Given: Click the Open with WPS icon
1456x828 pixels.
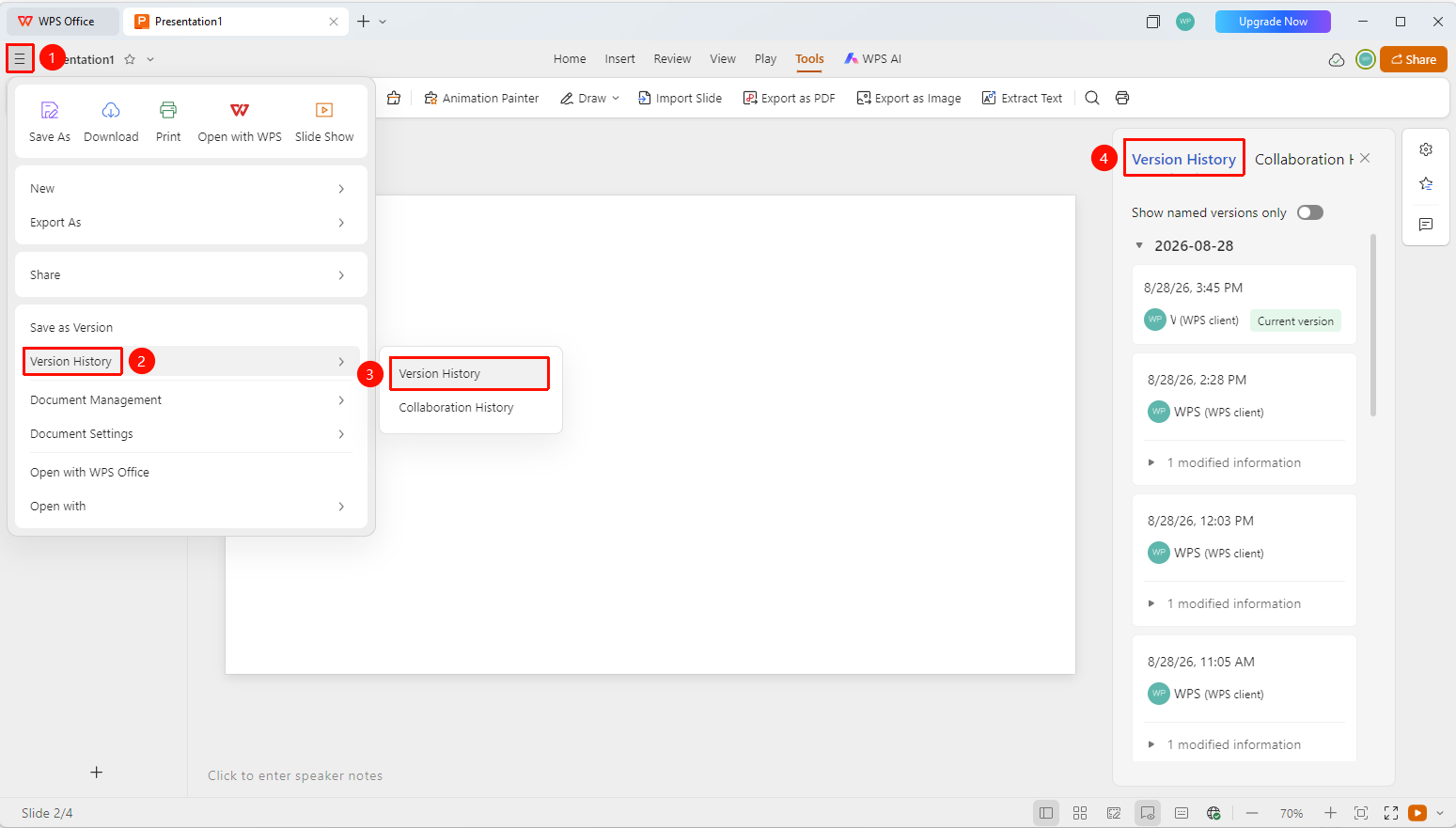Looking at the screenshot, I should coord(240,110).
